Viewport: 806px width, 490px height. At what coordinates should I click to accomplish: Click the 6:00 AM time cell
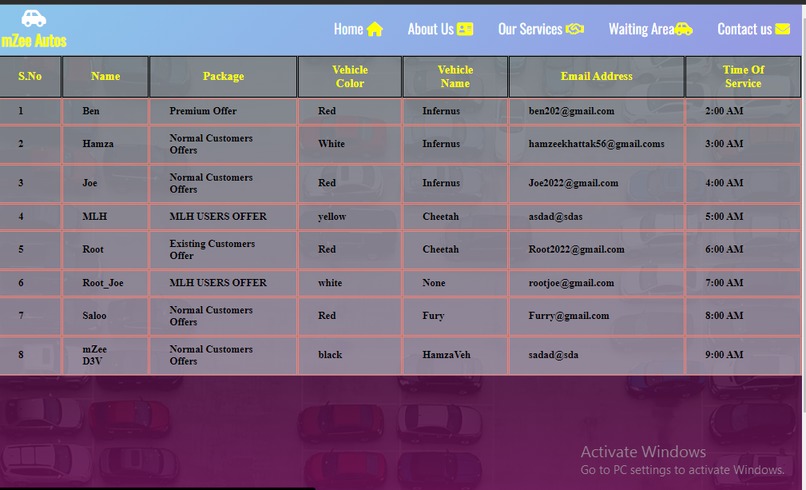coord(743,249)
